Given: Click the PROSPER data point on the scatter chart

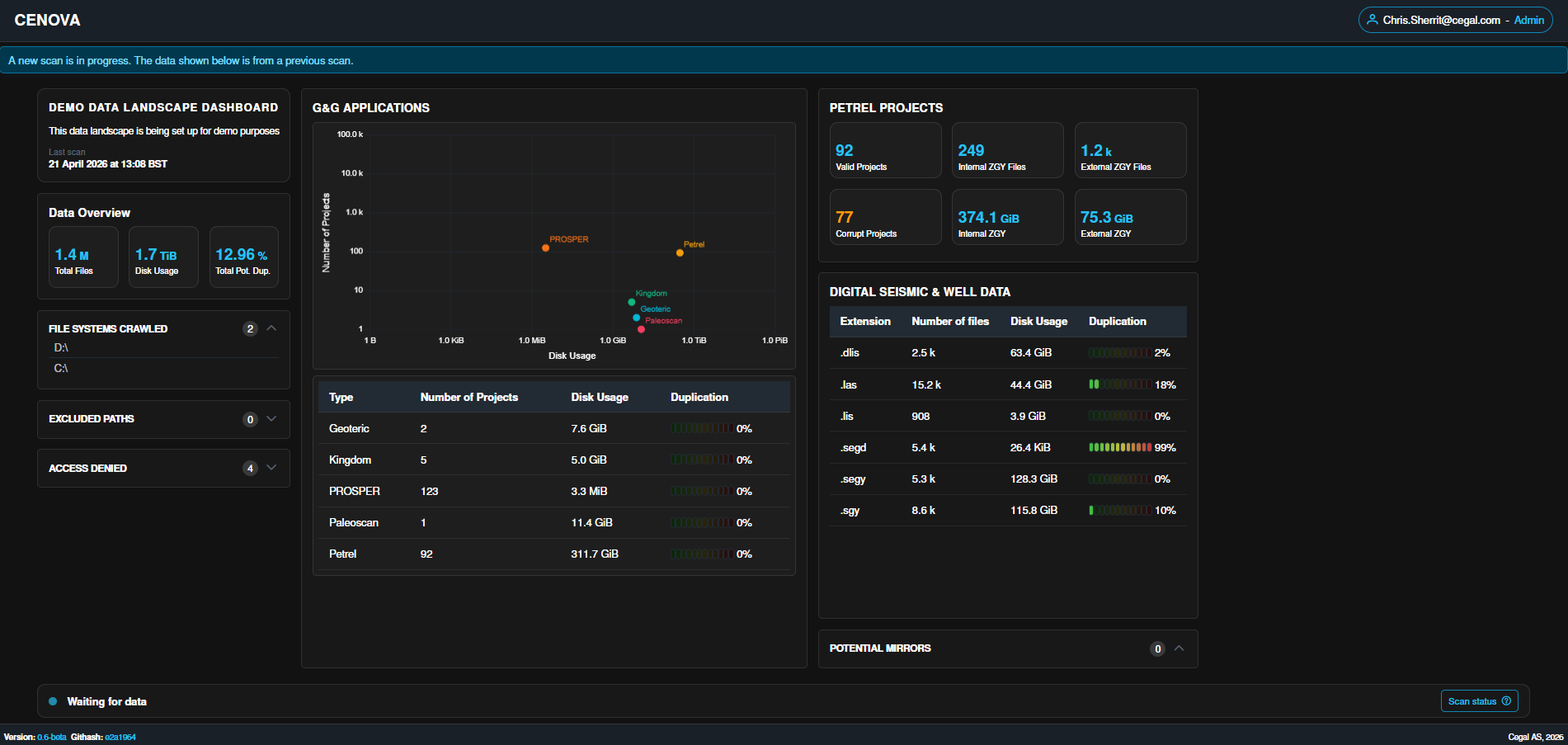Looking at the screenshot, I should [545, 248].
